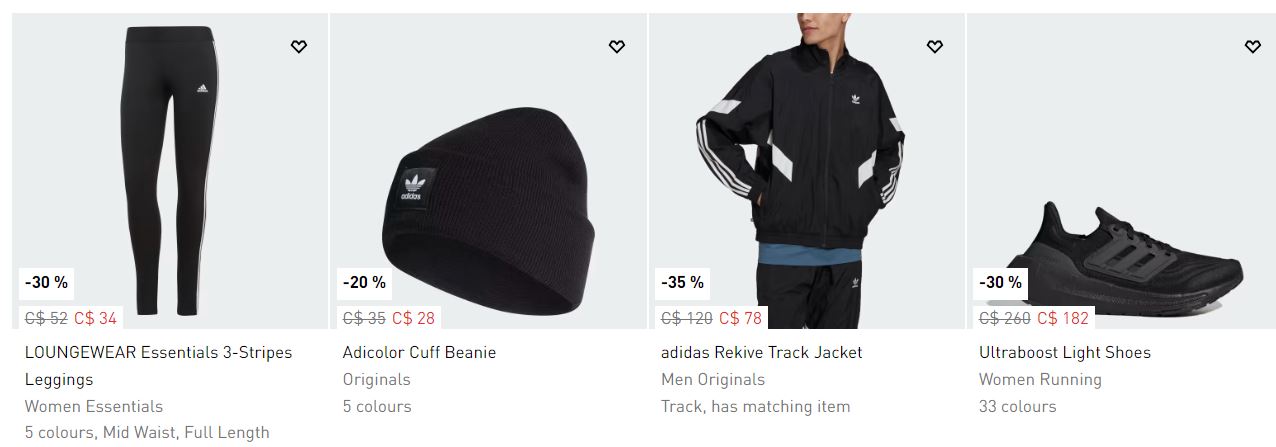1276x447 pixels.
Task: Click the C$ 182 shoes sale price
Action: tap(1063, 319)
